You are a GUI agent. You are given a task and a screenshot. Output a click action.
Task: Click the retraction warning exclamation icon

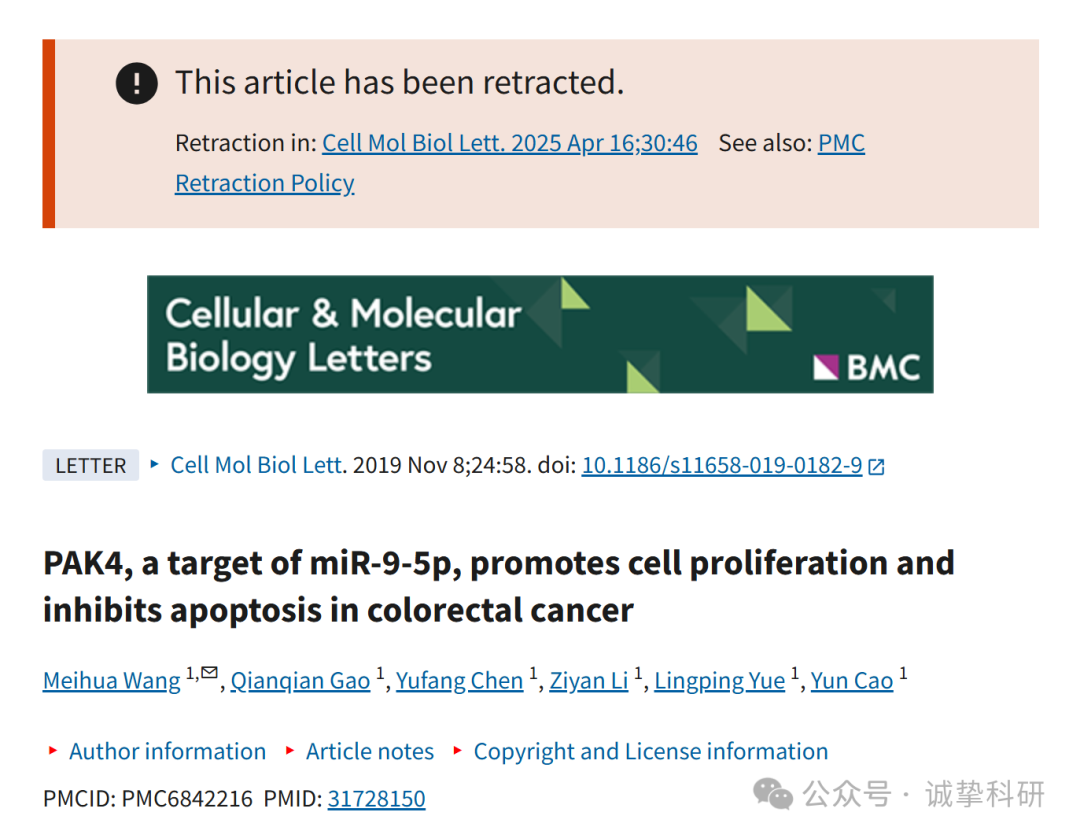click(x=136, y=83)
